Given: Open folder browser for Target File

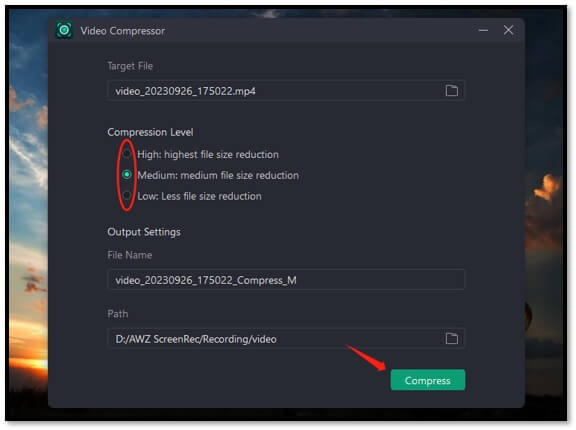Looking at the screenshot, I should [x=451, y=90].
